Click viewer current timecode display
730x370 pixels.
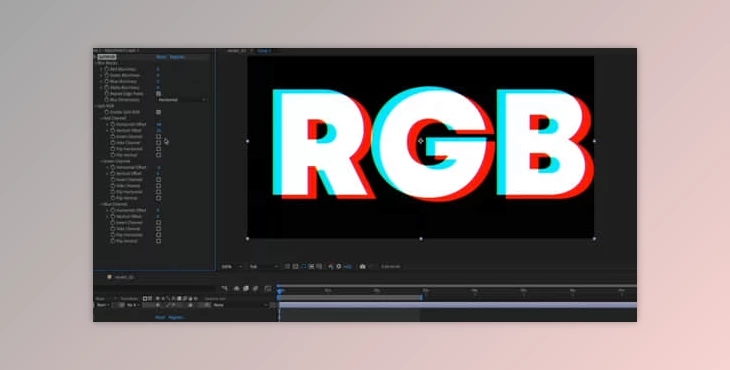(x=390, y=267)
